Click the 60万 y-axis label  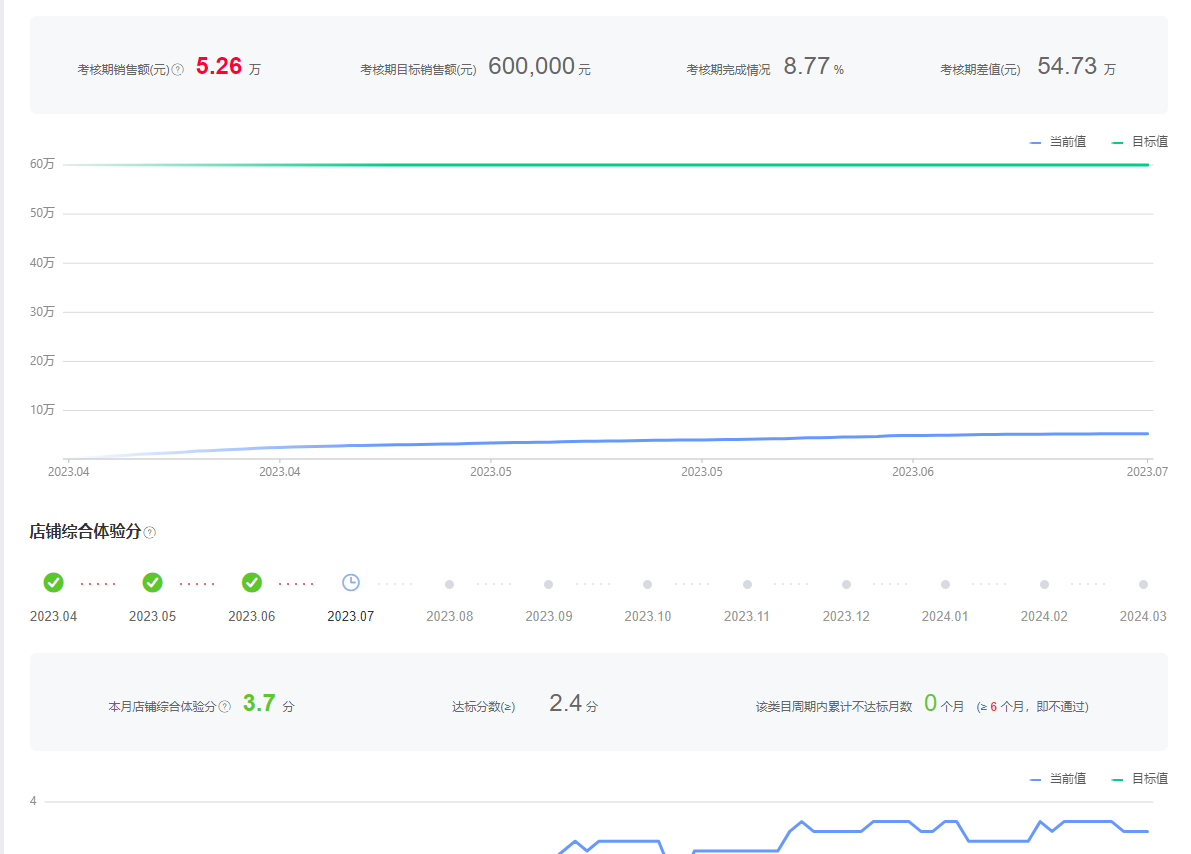(43, 164)
